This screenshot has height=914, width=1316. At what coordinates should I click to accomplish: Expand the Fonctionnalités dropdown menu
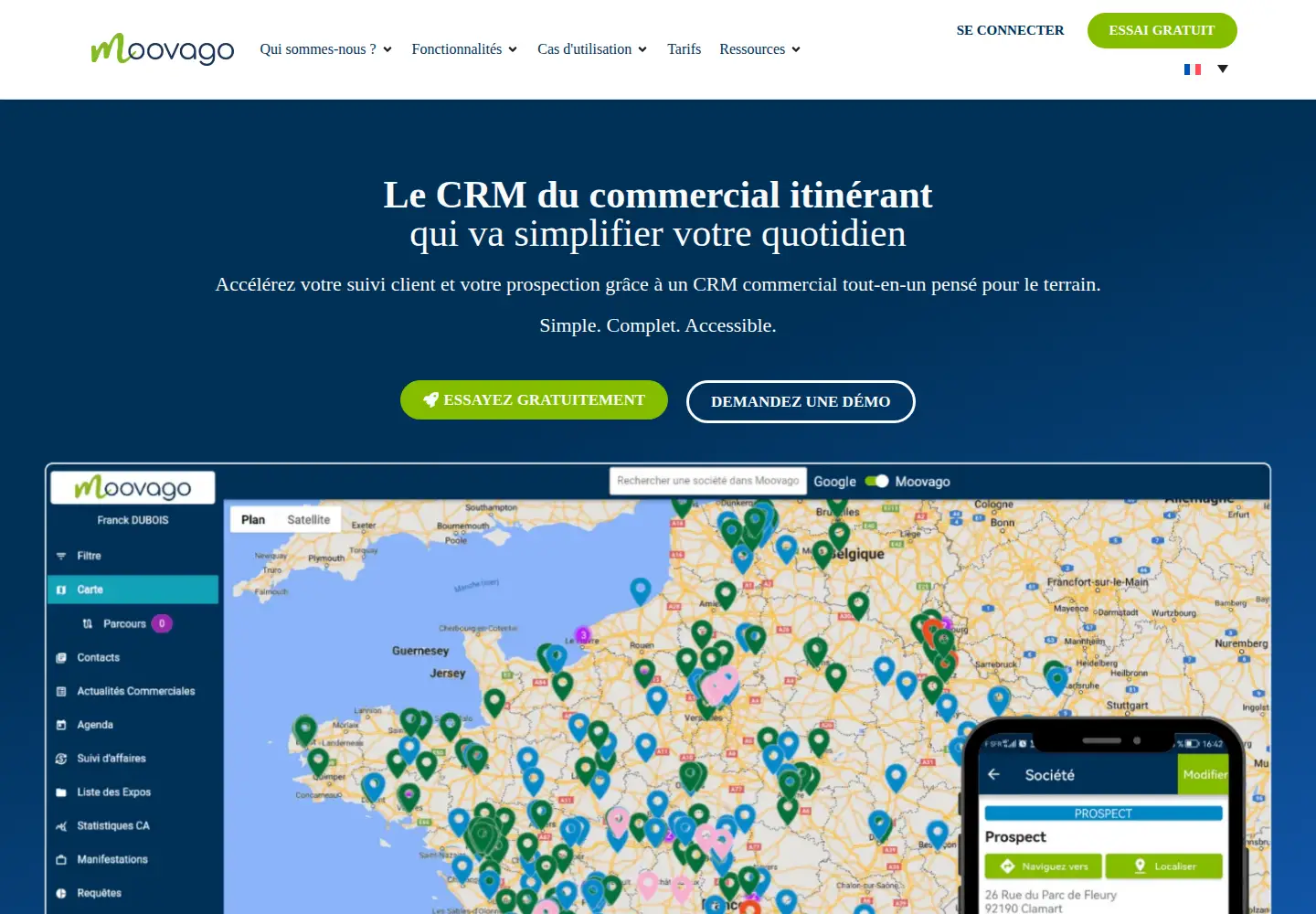point(464,49)
